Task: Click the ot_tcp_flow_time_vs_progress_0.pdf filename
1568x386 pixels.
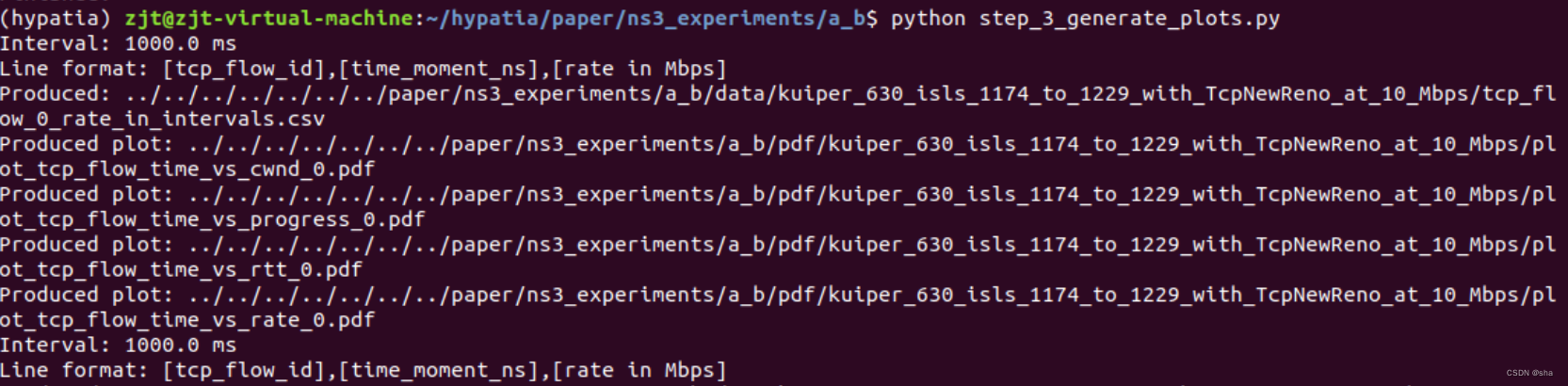Action: click(x=213, y=219)
